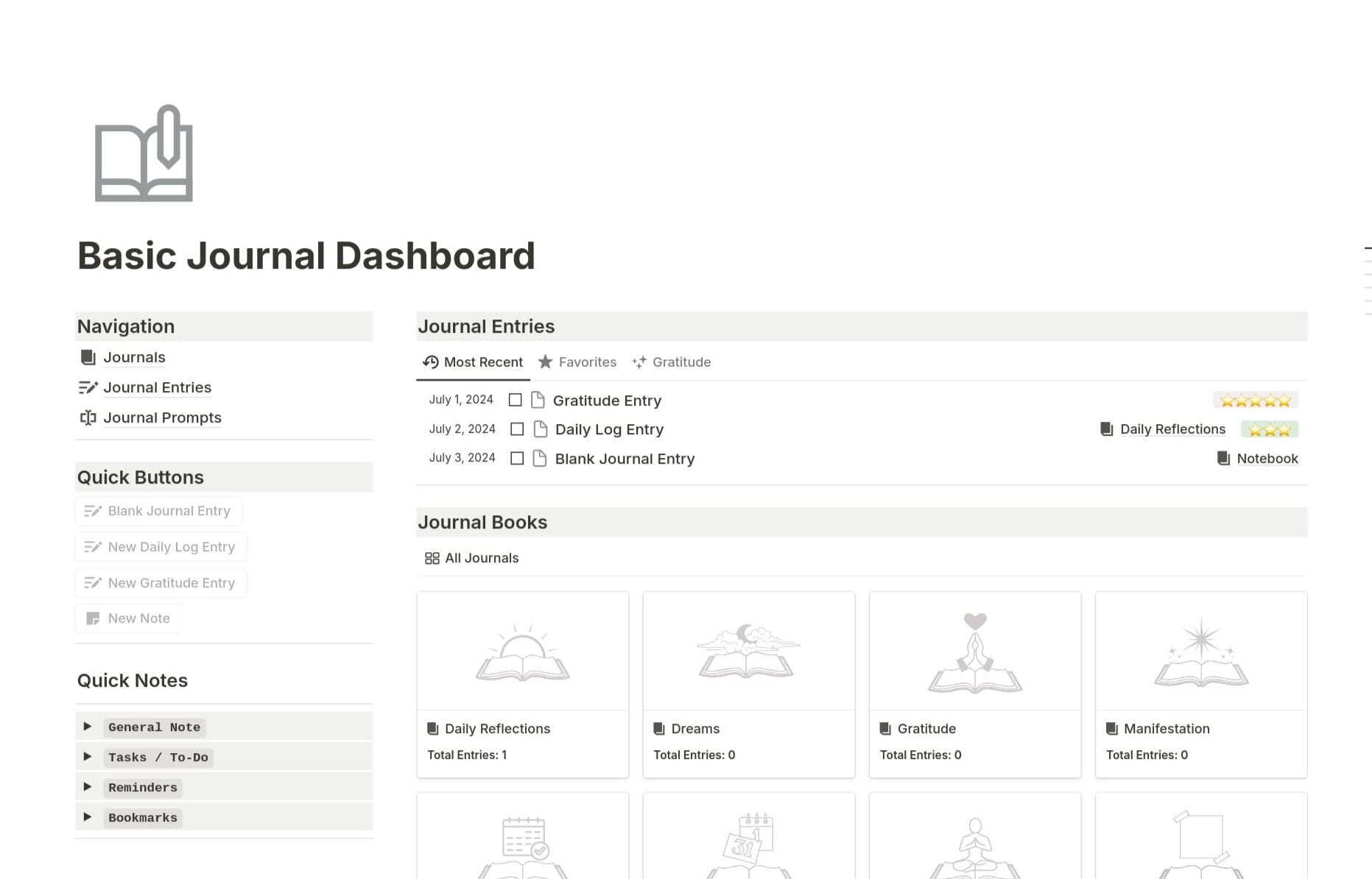Open the Dreams journal card
The width and height of the screenshot is (1372, 879).
click(x=748, y=684)
